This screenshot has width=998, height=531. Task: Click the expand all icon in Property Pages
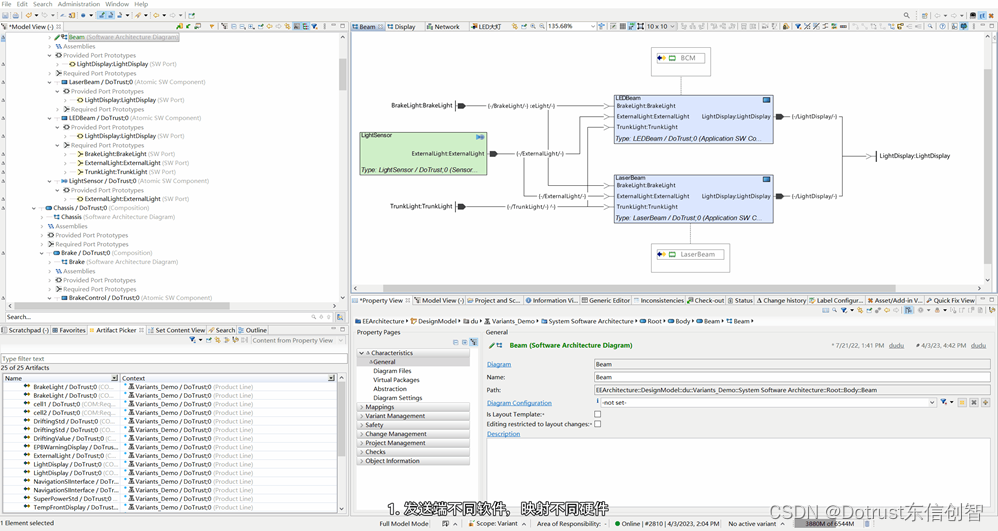465,343
